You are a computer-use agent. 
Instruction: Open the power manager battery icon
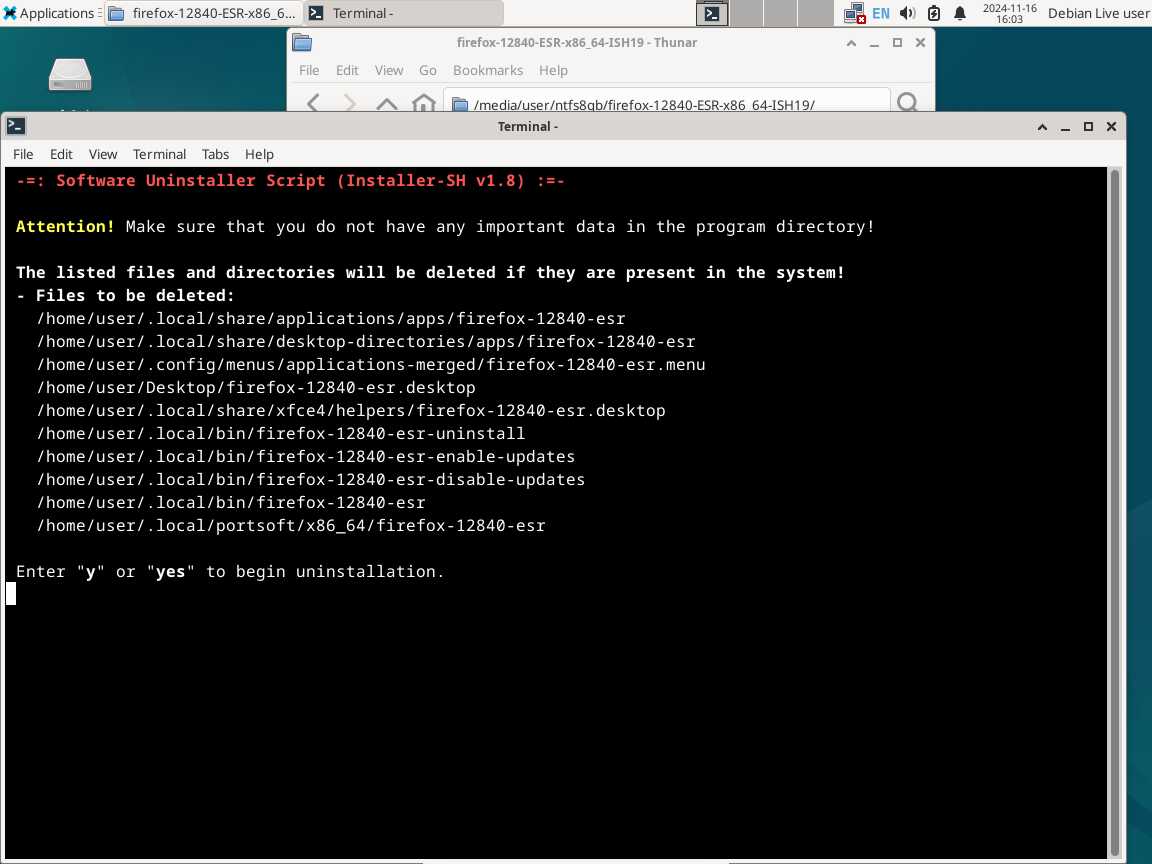934,13
